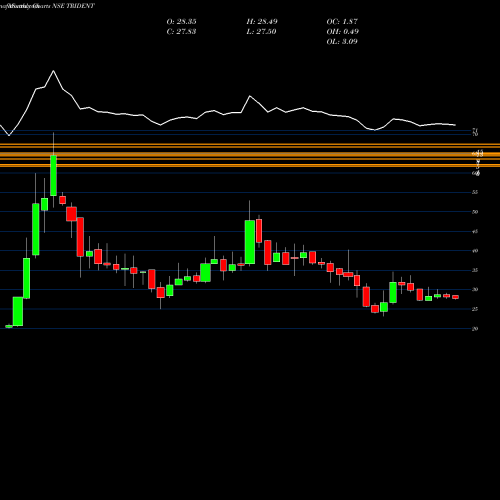Click the 55 price axis label

(x=475, y=192)
